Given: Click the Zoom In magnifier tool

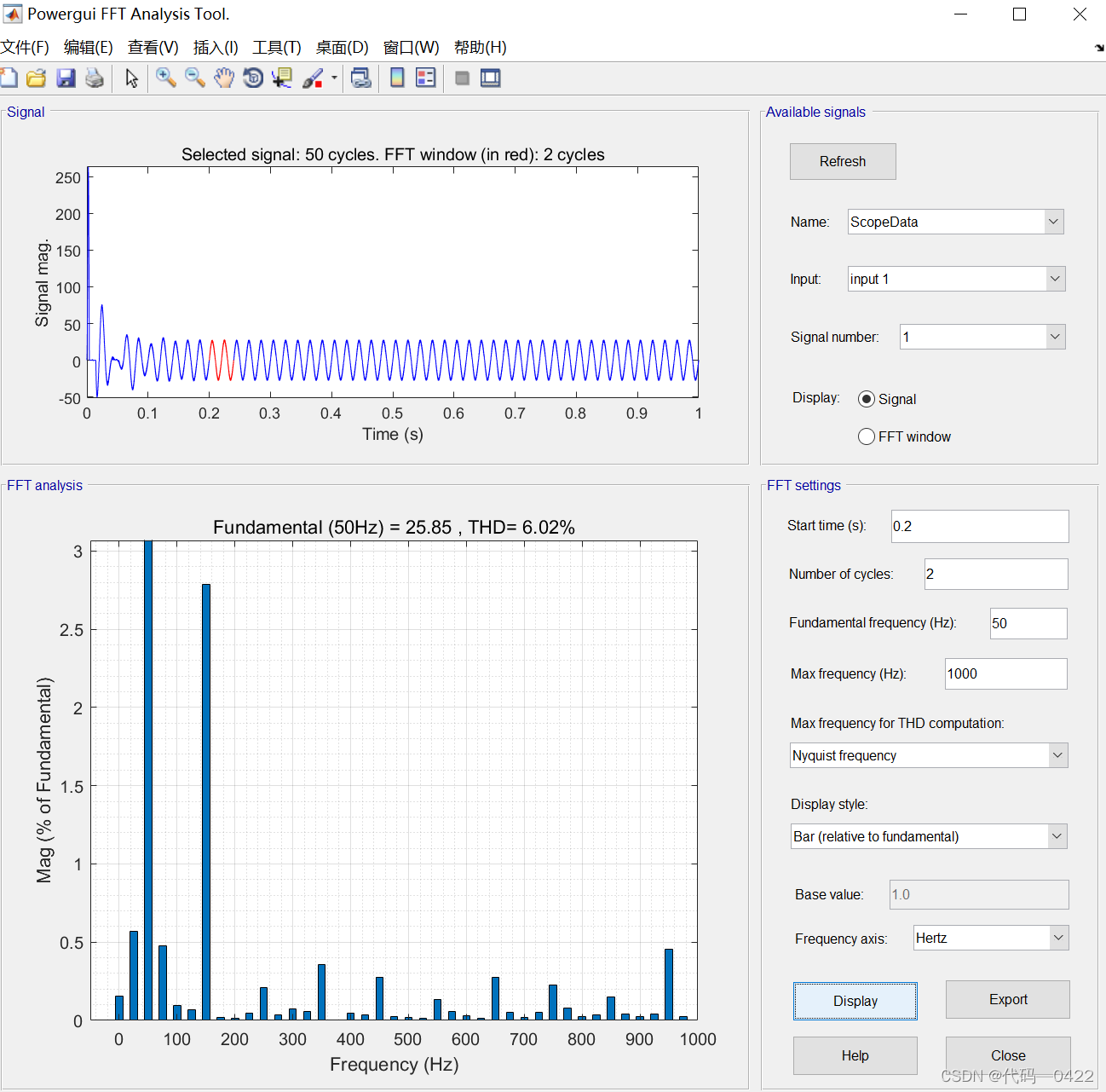Looking at the screenshot, I should click(165, 78).
